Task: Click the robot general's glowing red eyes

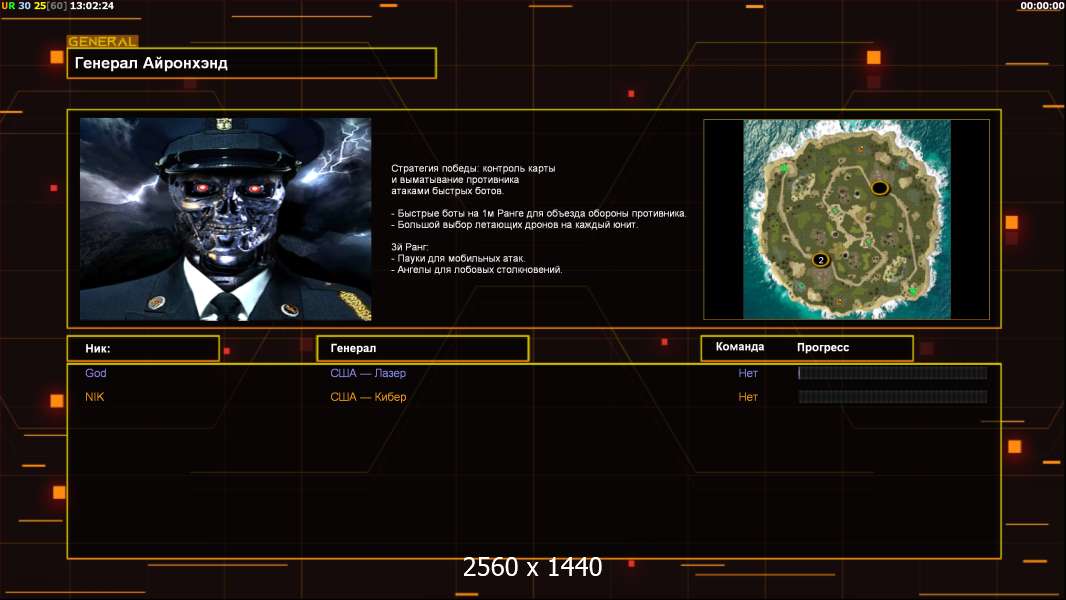Action: 227,188
